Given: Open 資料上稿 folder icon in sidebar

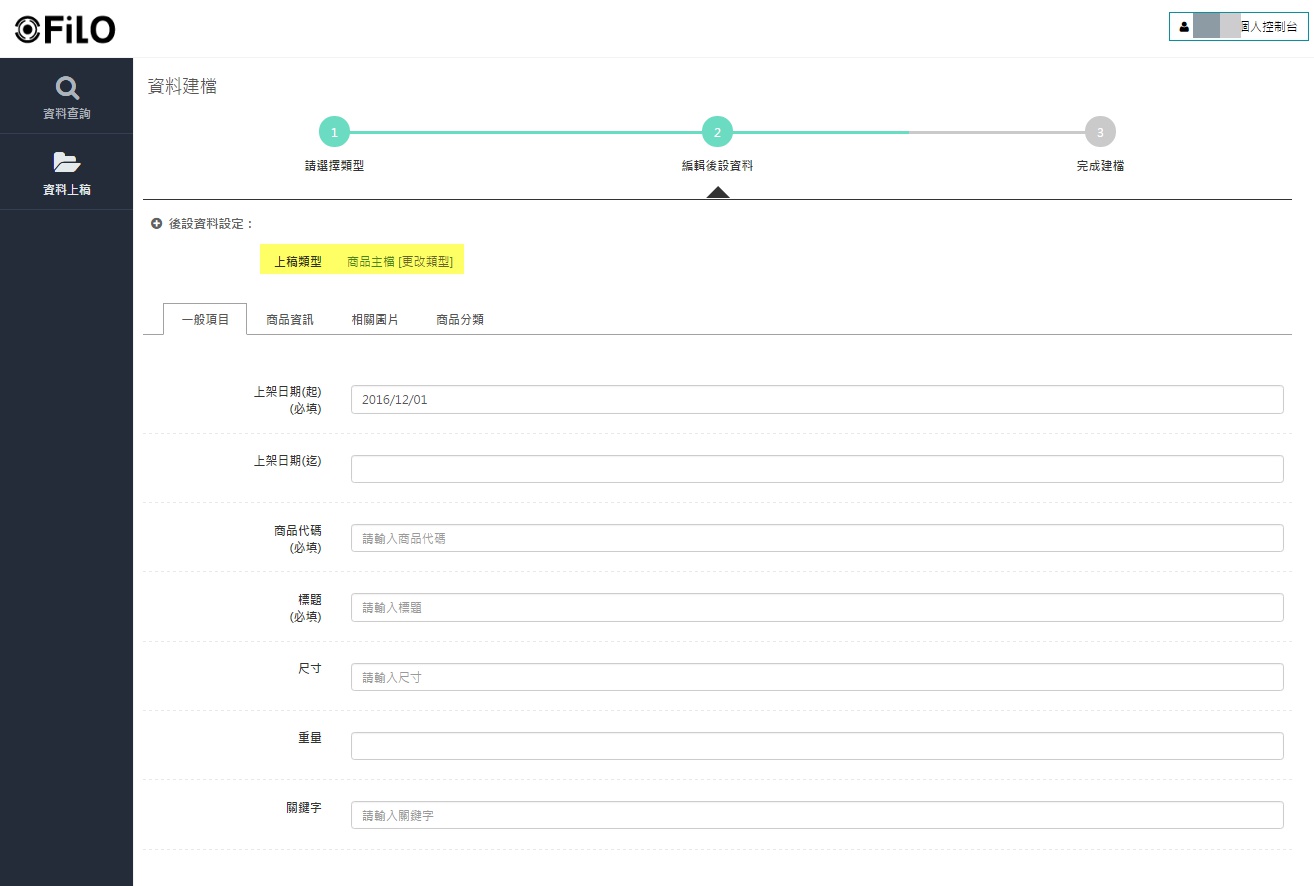Looking at the screenshot, I should 66,162.
